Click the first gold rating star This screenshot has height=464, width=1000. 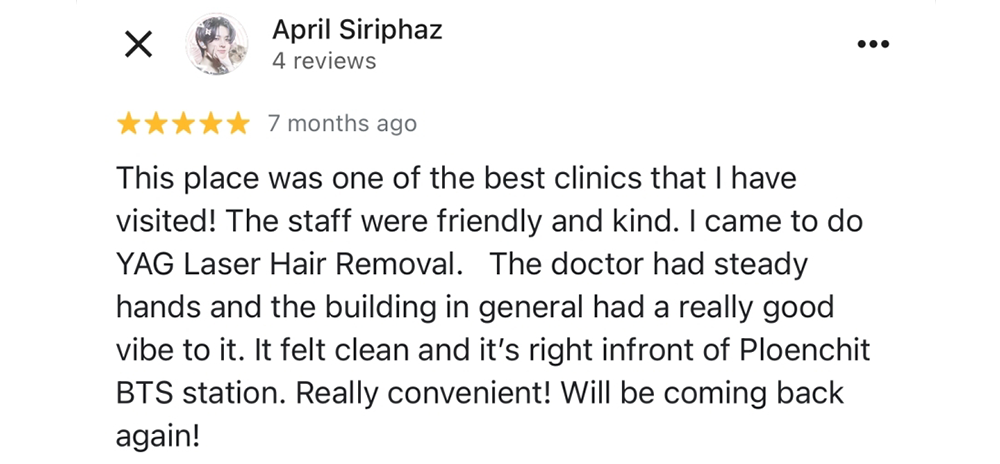129,124
